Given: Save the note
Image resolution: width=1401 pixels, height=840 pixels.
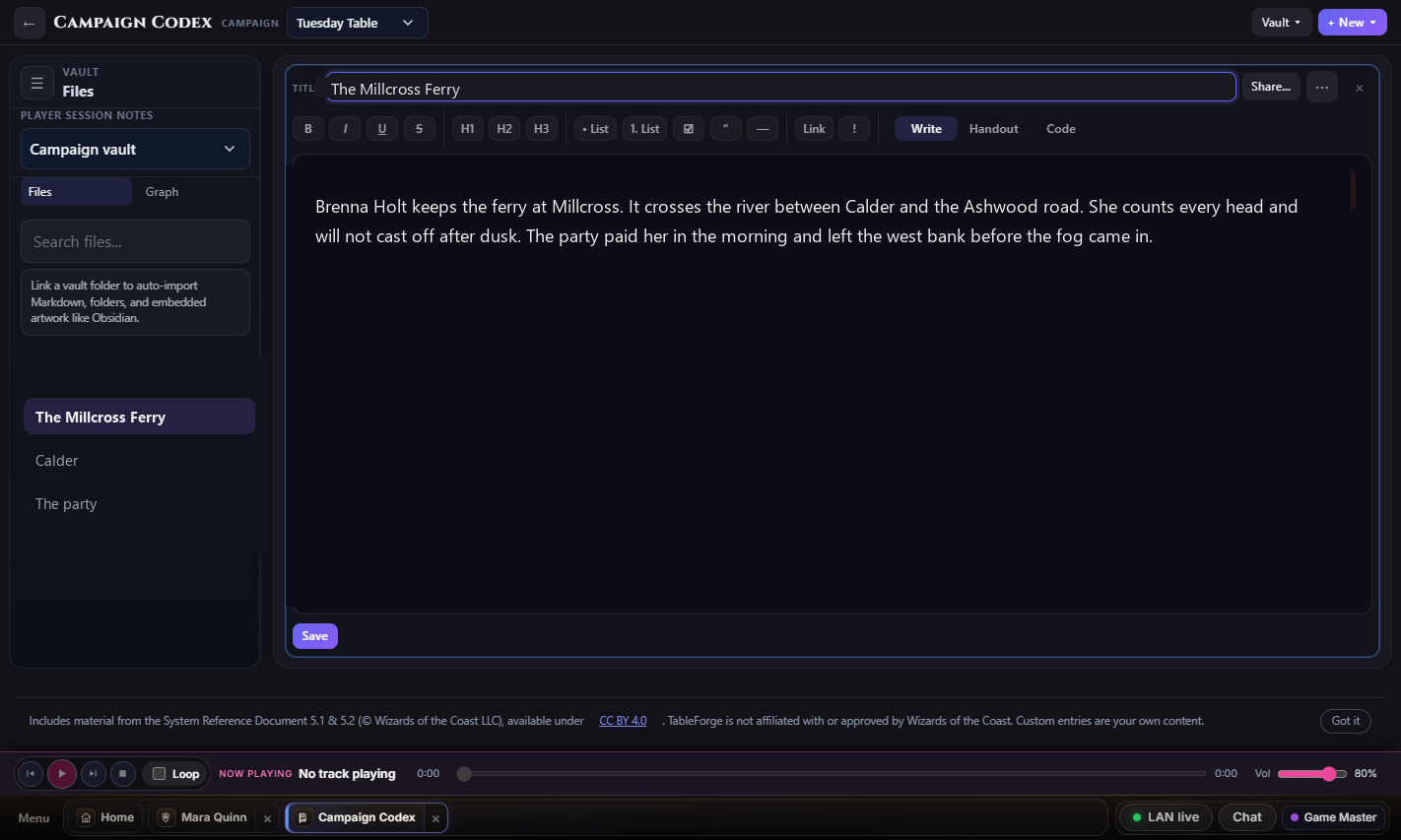Looking at the screenshot, I should pos(315,636).
